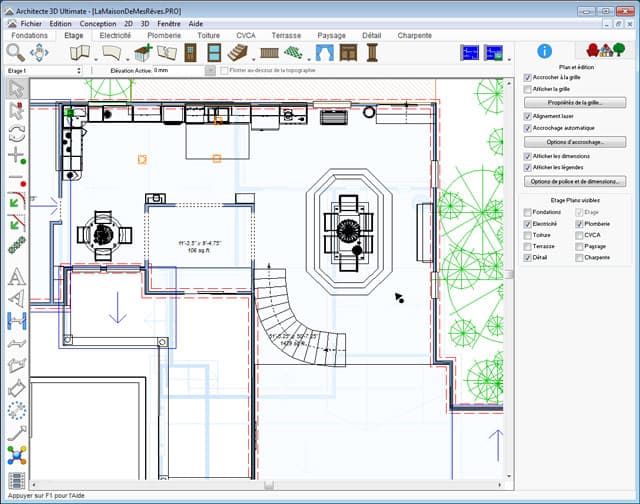Screen dimensions: 640x504
Task: Open the Etage 1 floor selector
Action: (x=44, y=71)
